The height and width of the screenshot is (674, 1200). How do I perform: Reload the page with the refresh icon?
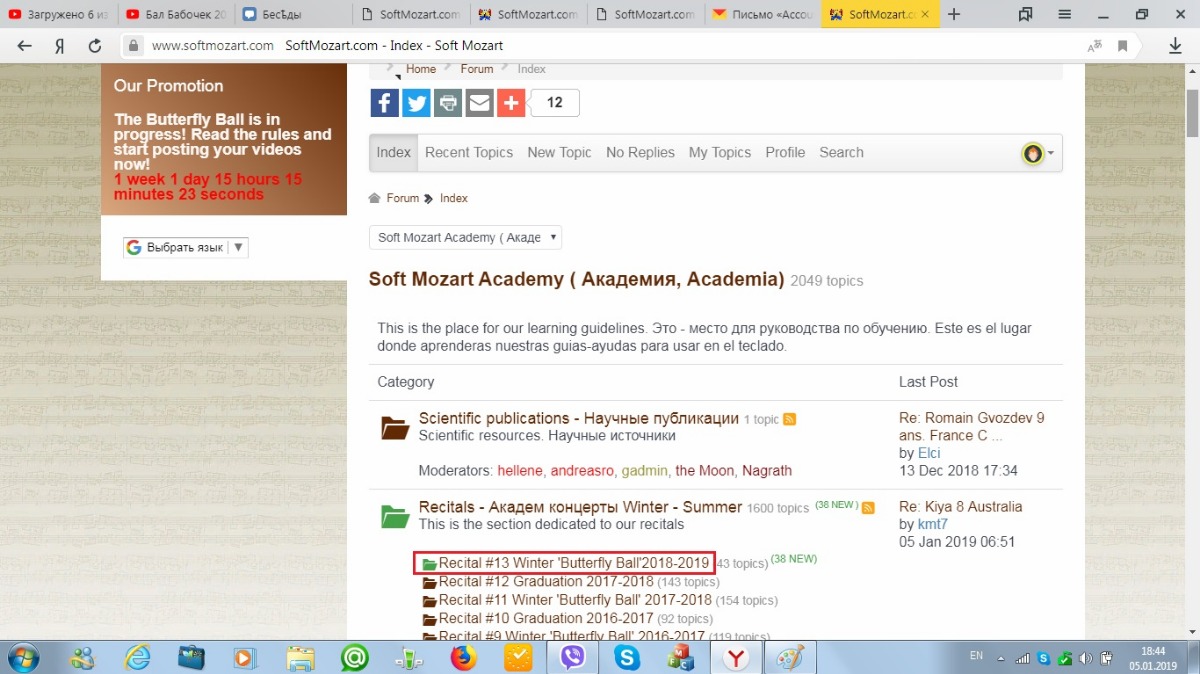[x=95, y=46]
